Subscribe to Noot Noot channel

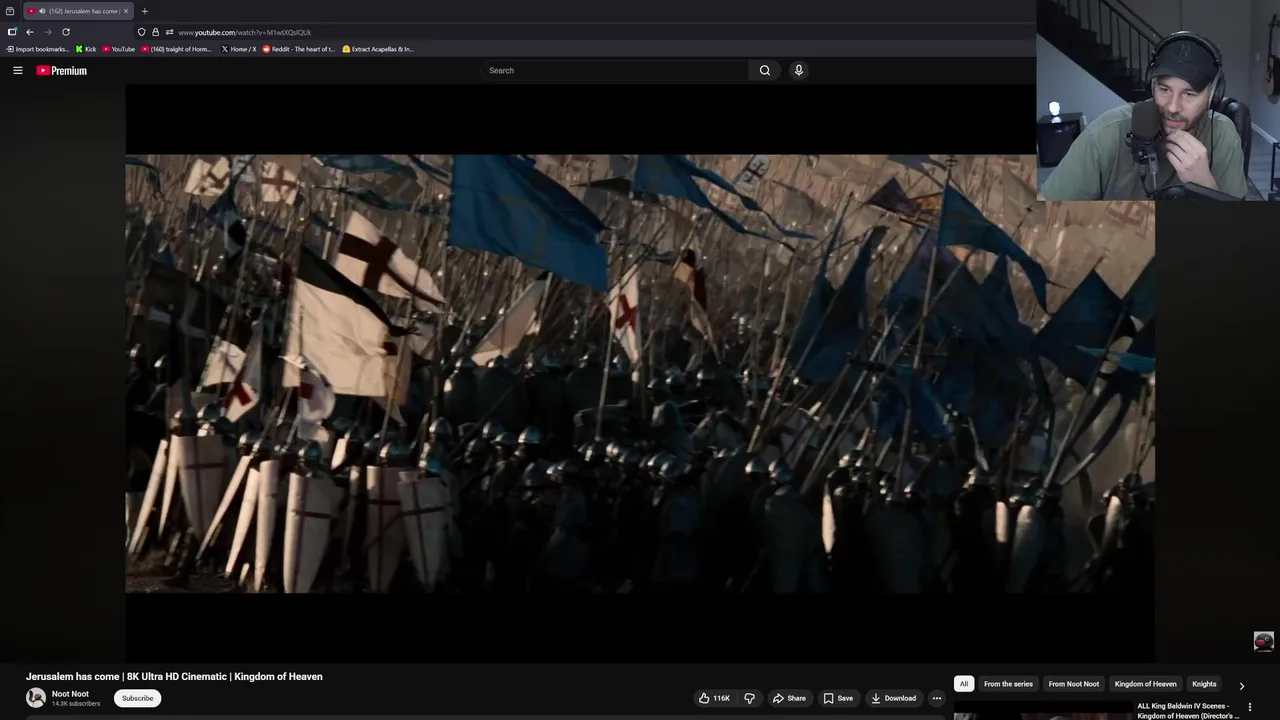pyautogui.click(x=137, y=698)
